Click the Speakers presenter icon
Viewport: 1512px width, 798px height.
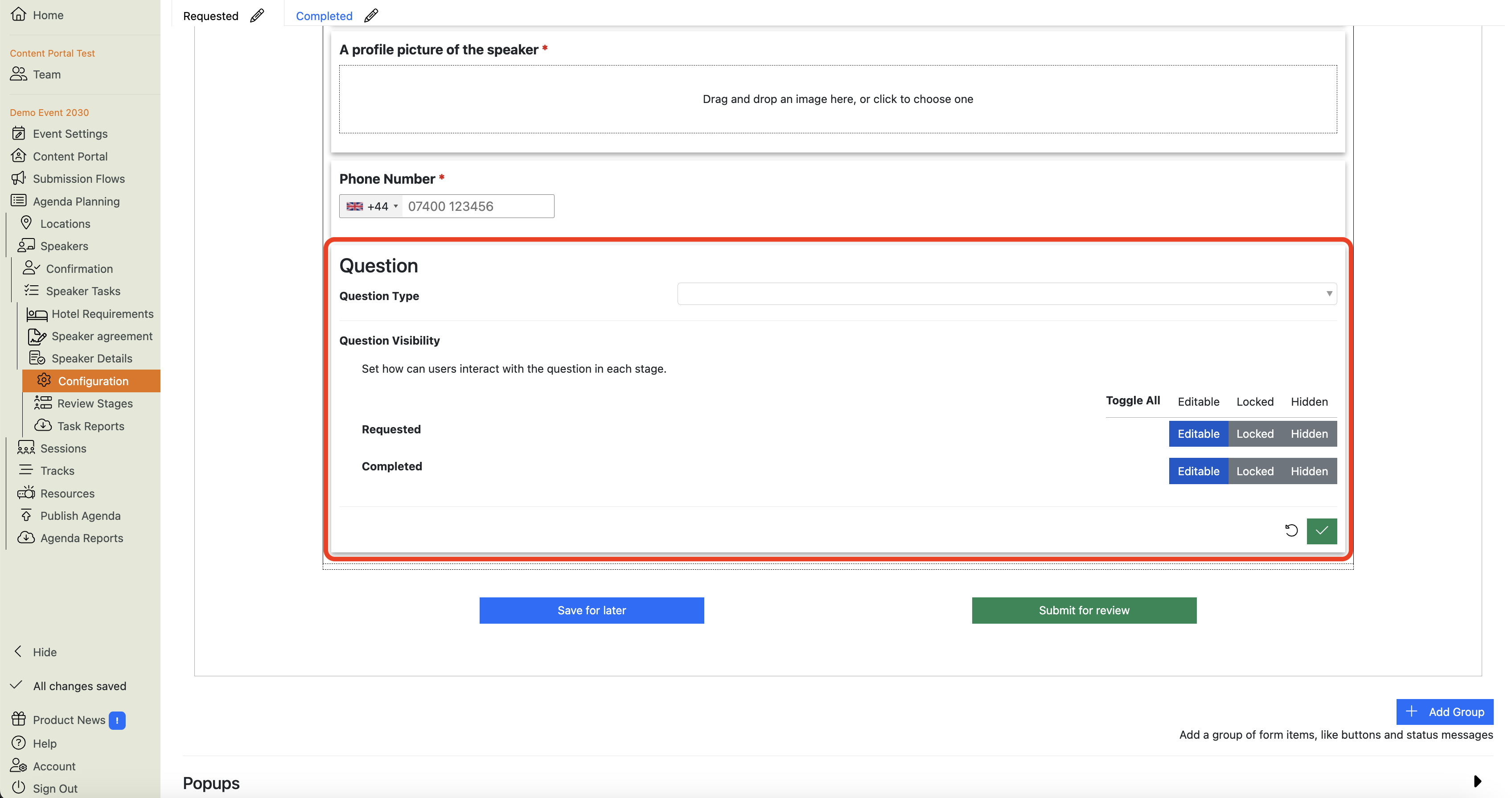point(26,246)
